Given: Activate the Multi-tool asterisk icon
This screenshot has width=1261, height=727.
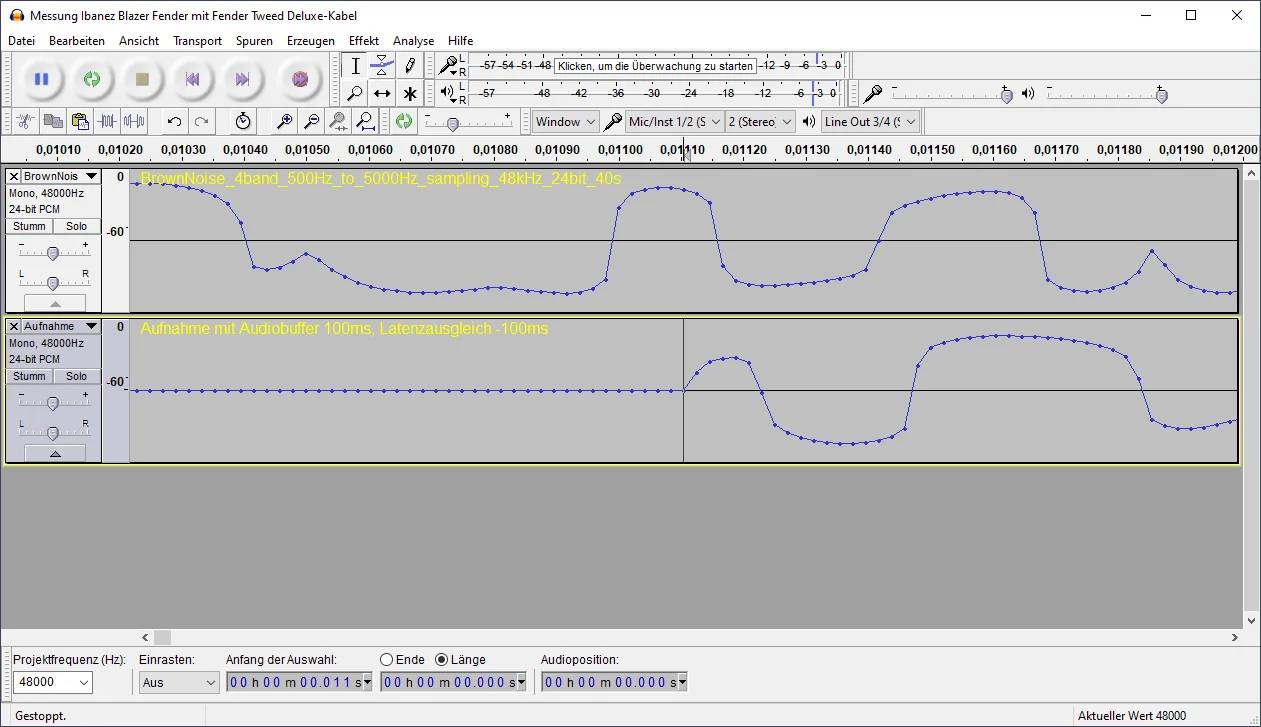Looking at the screenshot, I should coord(410,94).
